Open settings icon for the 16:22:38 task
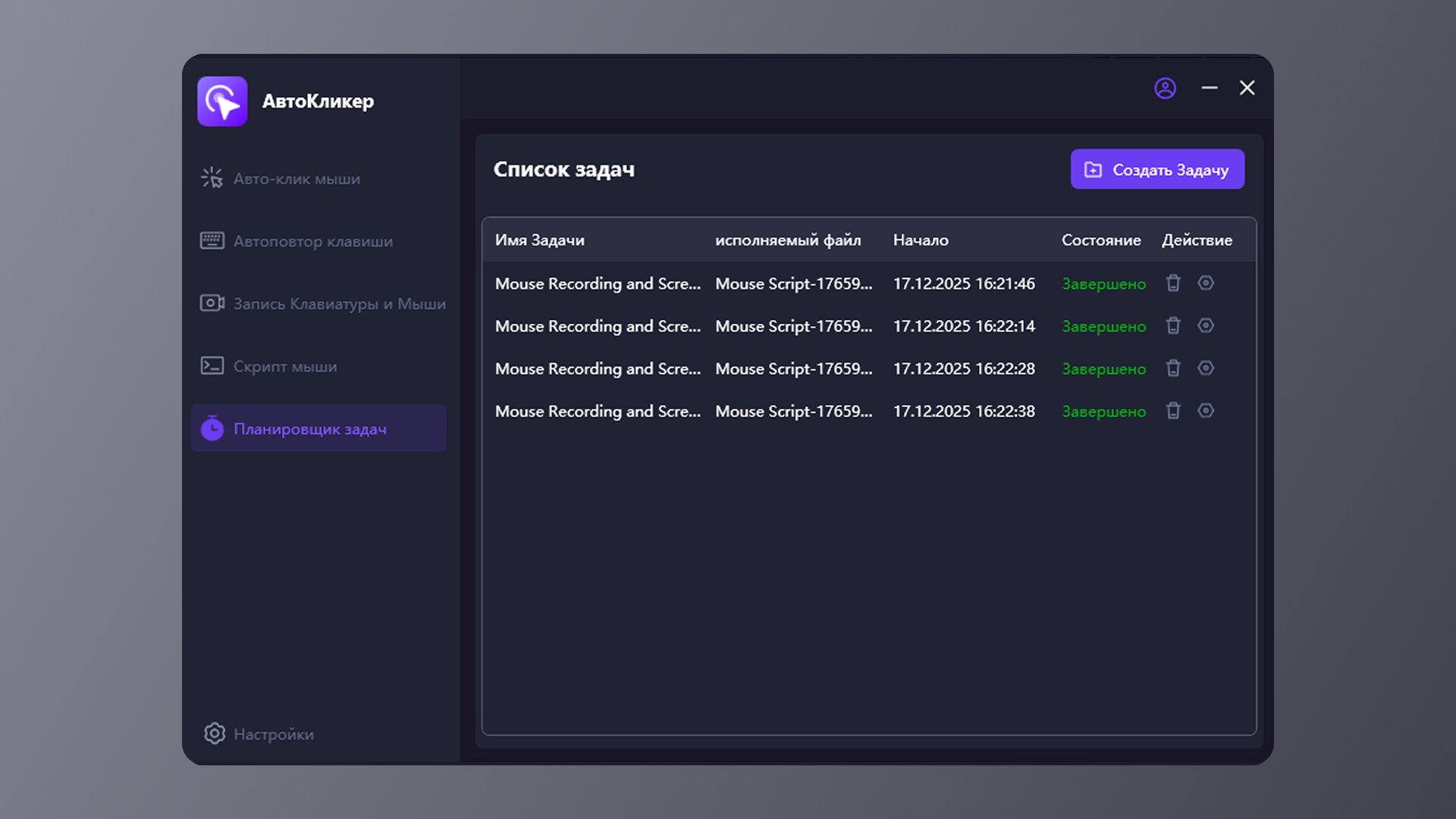Image resolution: width=1456 pixels, height=819 pixels. point(1206,411)
